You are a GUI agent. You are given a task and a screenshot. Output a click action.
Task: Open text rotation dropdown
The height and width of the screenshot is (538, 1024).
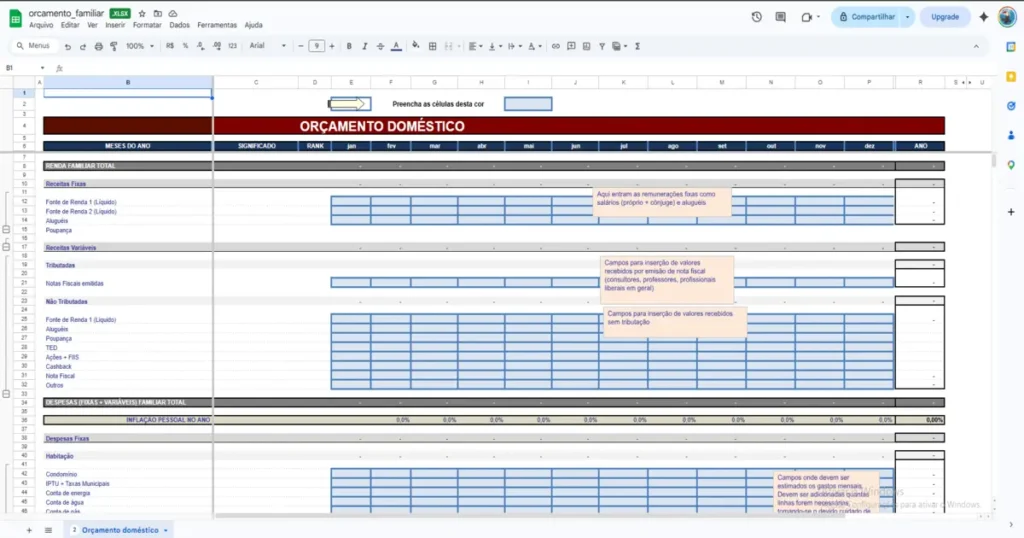535,46
